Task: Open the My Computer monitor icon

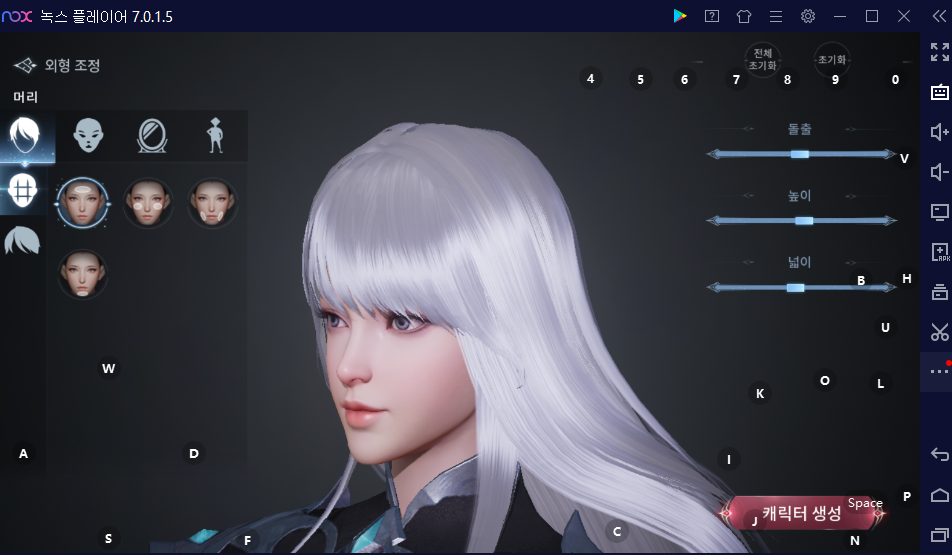Action: [x=939, y=212]
